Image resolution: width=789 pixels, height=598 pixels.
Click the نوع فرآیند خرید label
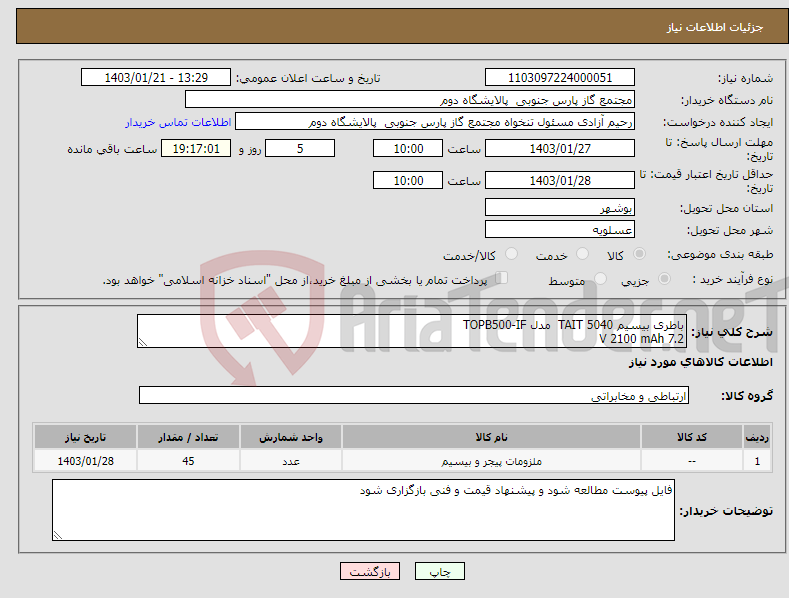(733, 279)
